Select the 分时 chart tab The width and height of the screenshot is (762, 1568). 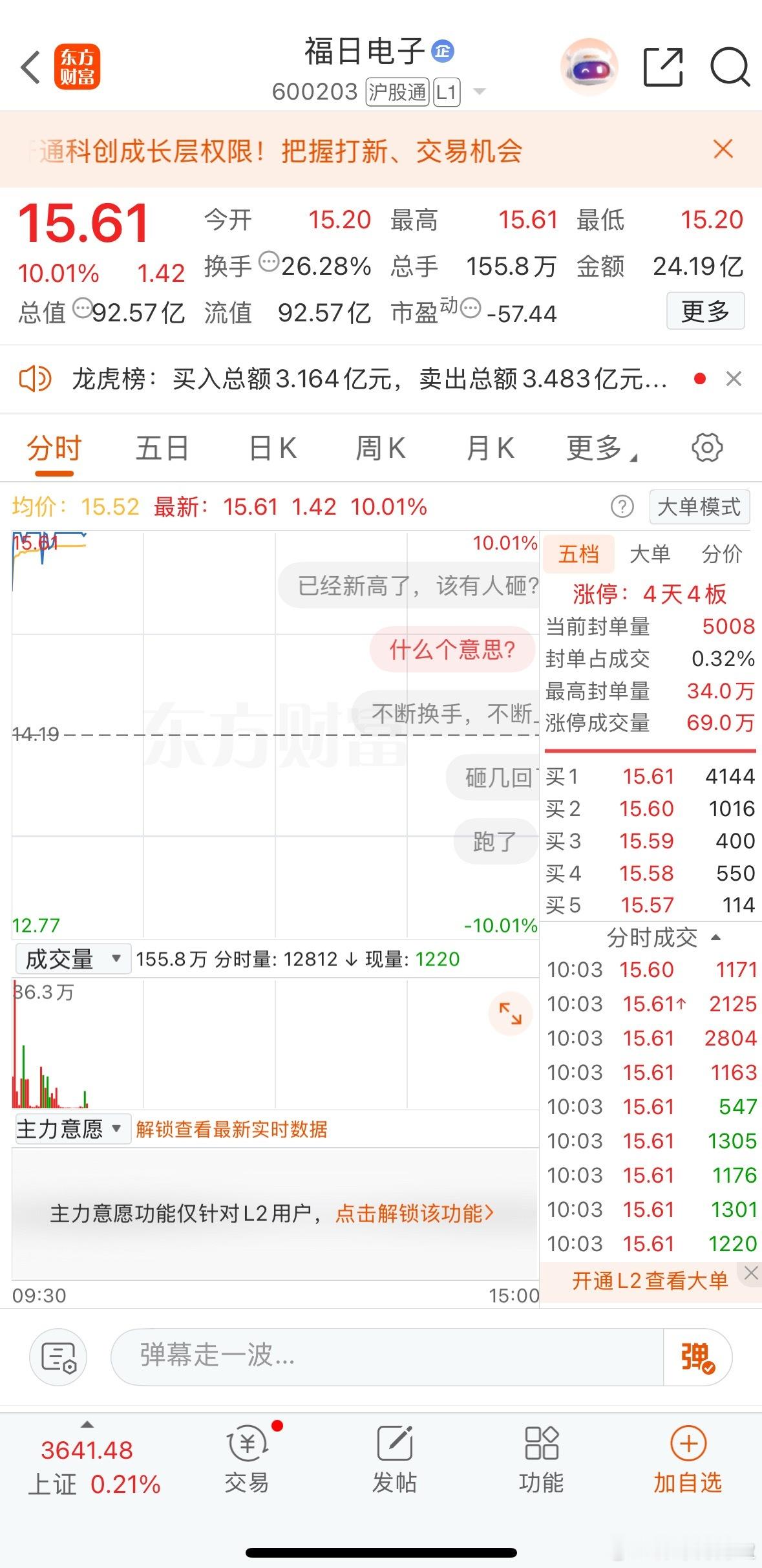(x=54, y=448)
